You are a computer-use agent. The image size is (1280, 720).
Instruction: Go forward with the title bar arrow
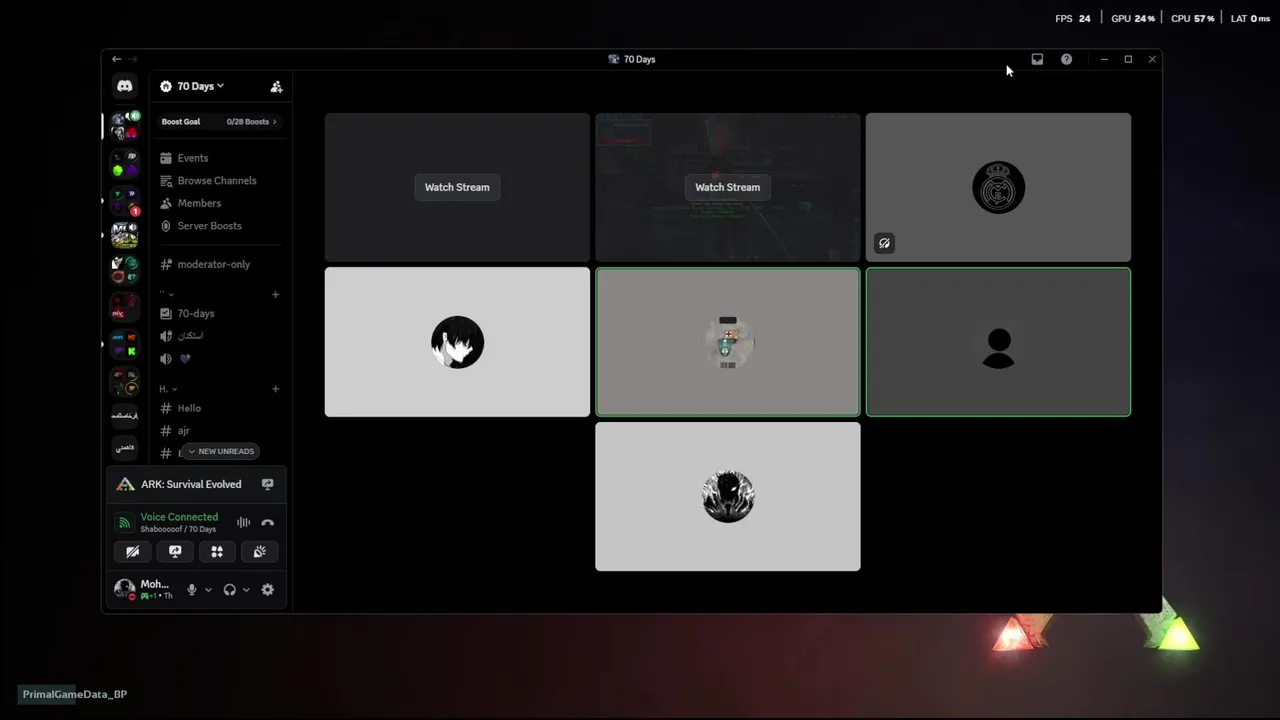coord(133,59)
